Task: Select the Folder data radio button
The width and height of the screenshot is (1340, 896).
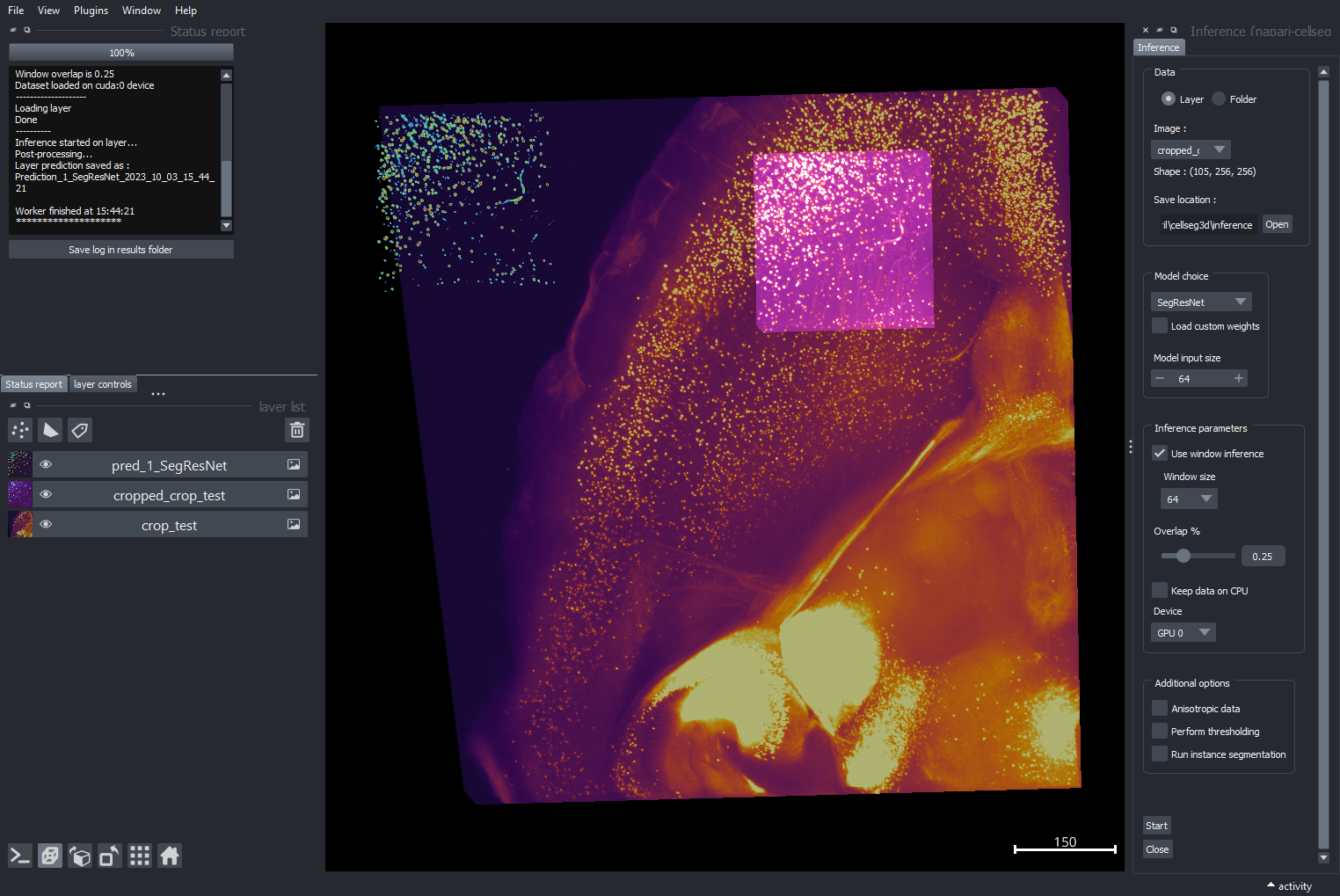Action: point(1219,98)
